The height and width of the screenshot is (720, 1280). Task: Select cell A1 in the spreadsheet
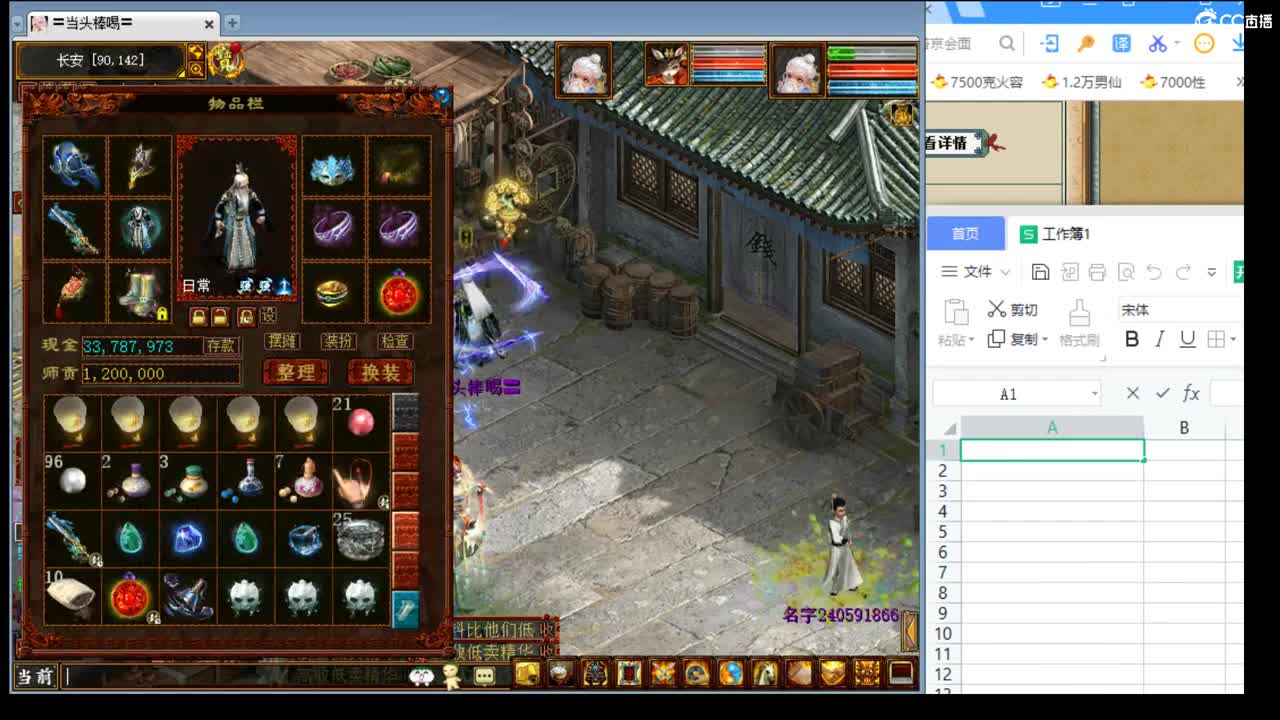pos(1052,450)
